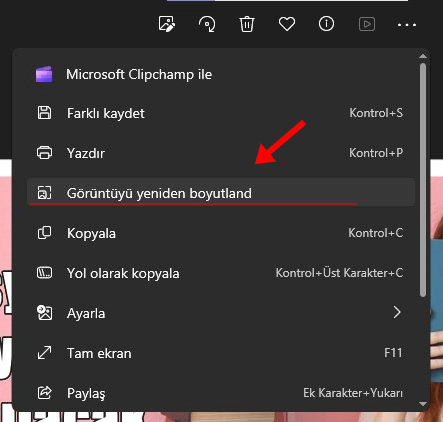Show file info via info icon

tap(326, 24)
